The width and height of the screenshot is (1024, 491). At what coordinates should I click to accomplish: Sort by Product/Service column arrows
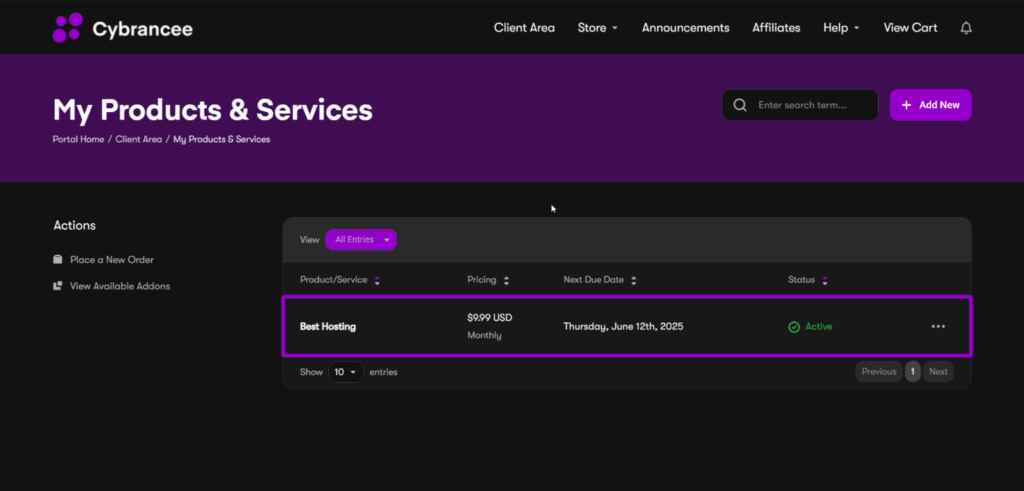click(377, 280)
